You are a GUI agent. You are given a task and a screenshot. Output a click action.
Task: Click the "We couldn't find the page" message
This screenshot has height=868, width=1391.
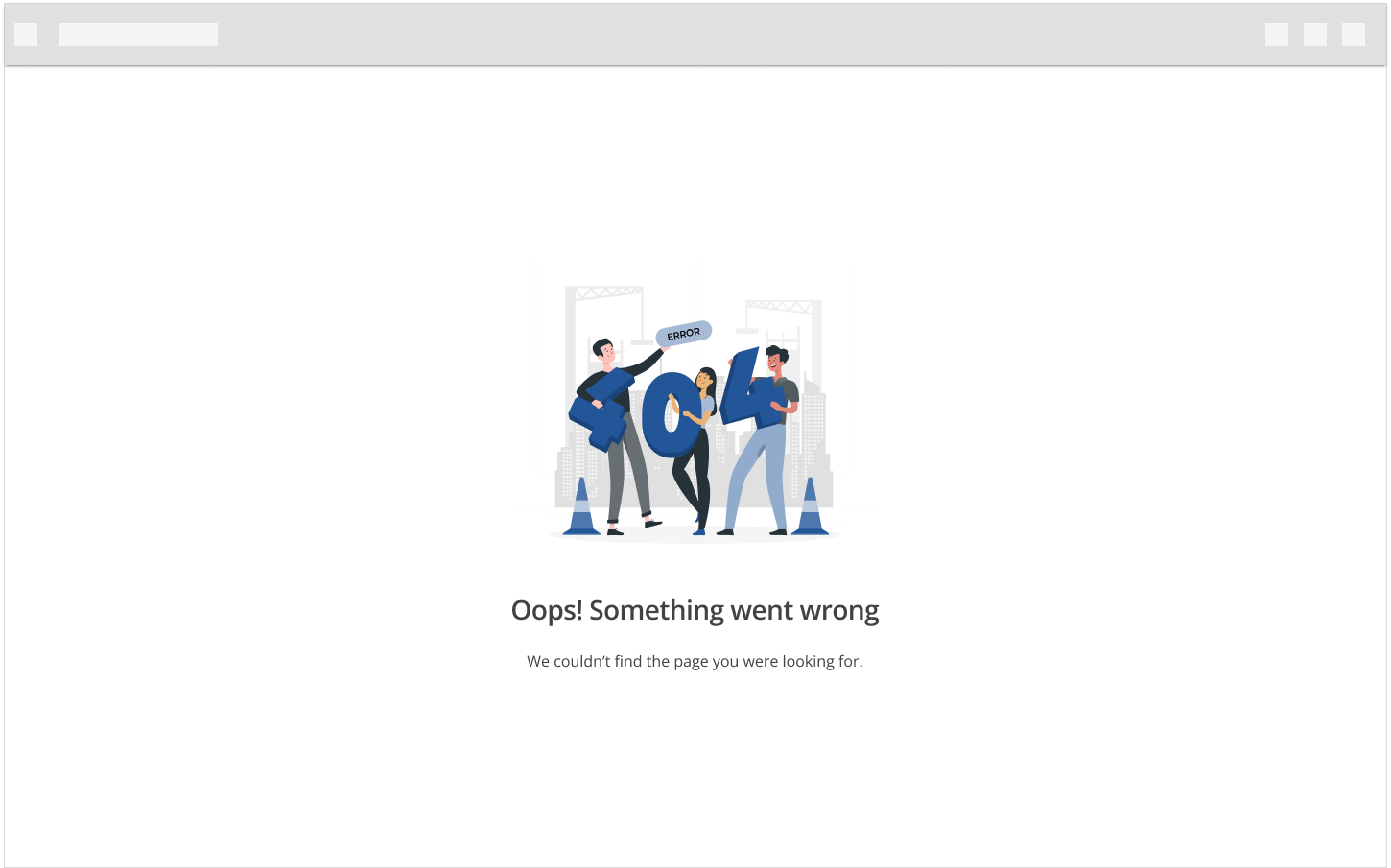695,661
